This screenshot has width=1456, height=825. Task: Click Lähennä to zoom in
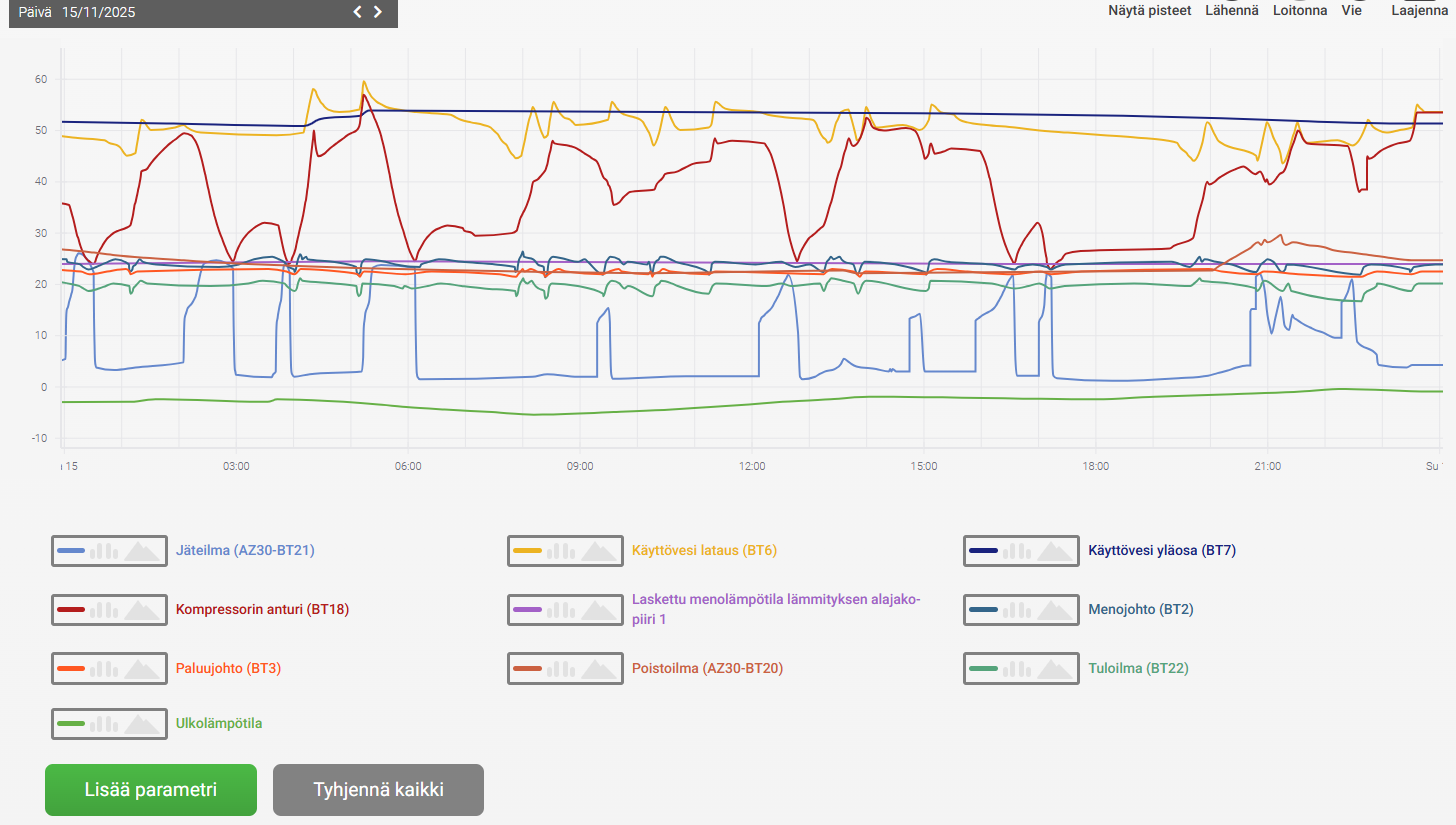1231,10
